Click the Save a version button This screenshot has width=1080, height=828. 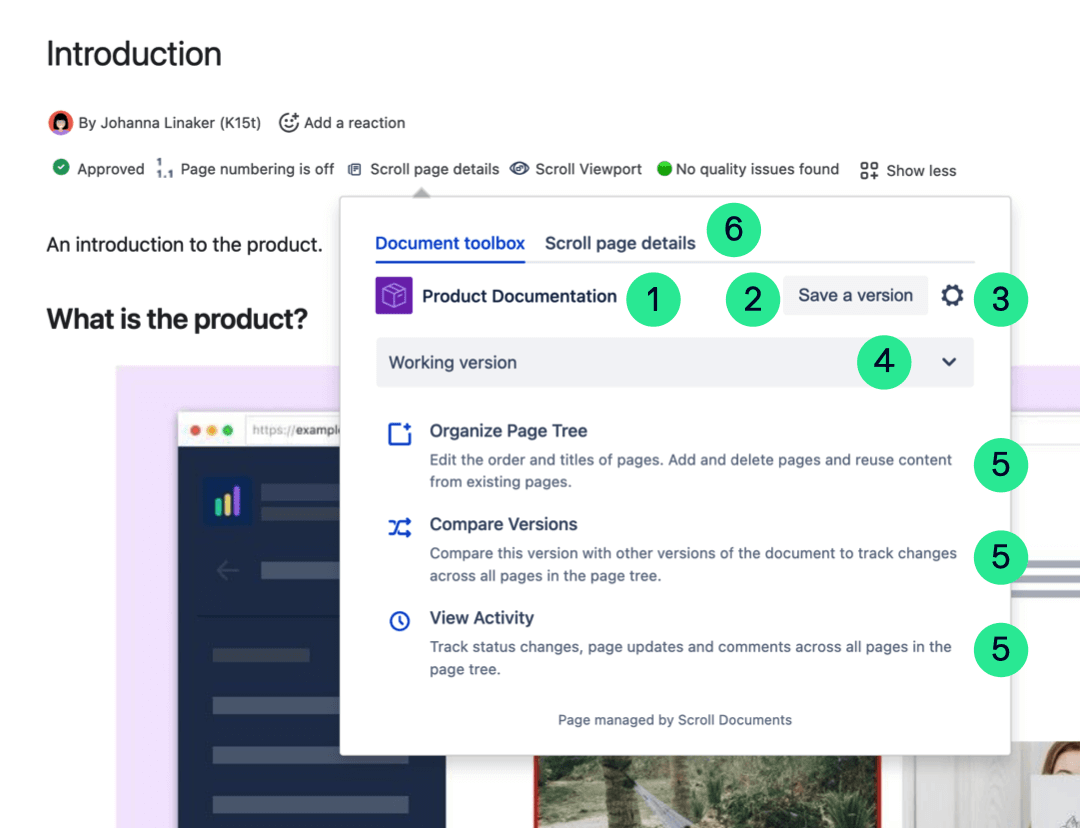click(855, 295)
